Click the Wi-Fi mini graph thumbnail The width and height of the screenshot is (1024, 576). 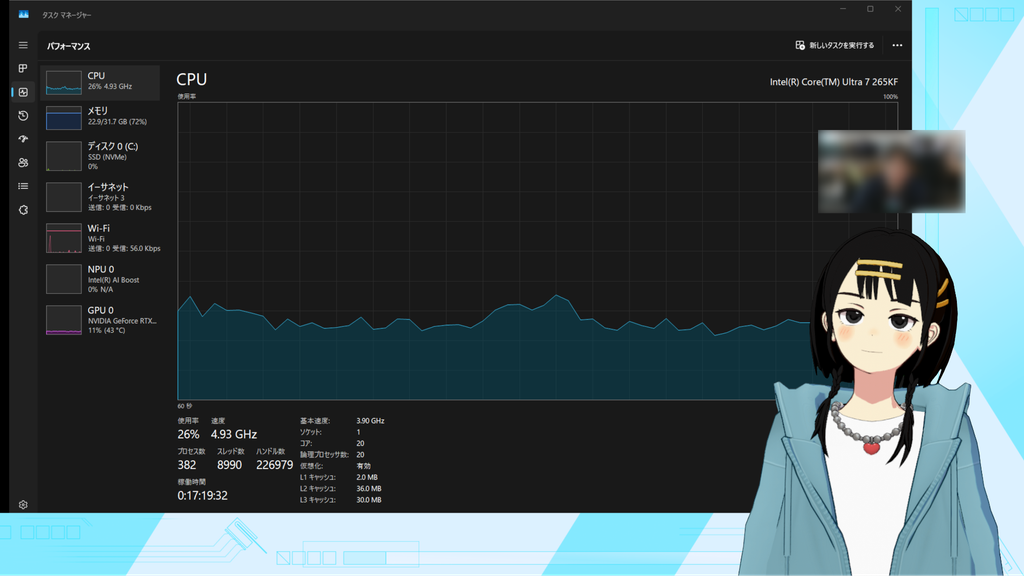tap(63, 238)
